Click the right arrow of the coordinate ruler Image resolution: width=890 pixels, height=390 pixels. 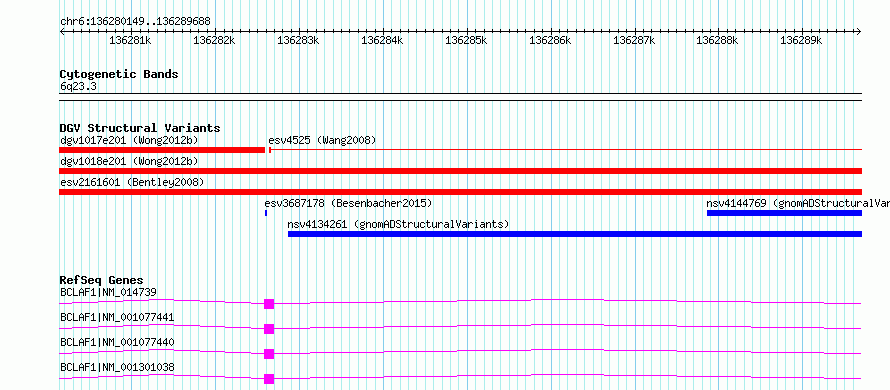(859, 31)
